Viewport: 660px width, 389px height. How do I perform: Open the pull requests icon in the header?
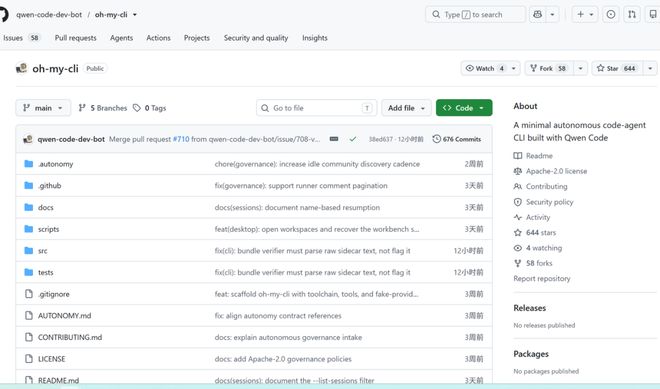point(632,14)
